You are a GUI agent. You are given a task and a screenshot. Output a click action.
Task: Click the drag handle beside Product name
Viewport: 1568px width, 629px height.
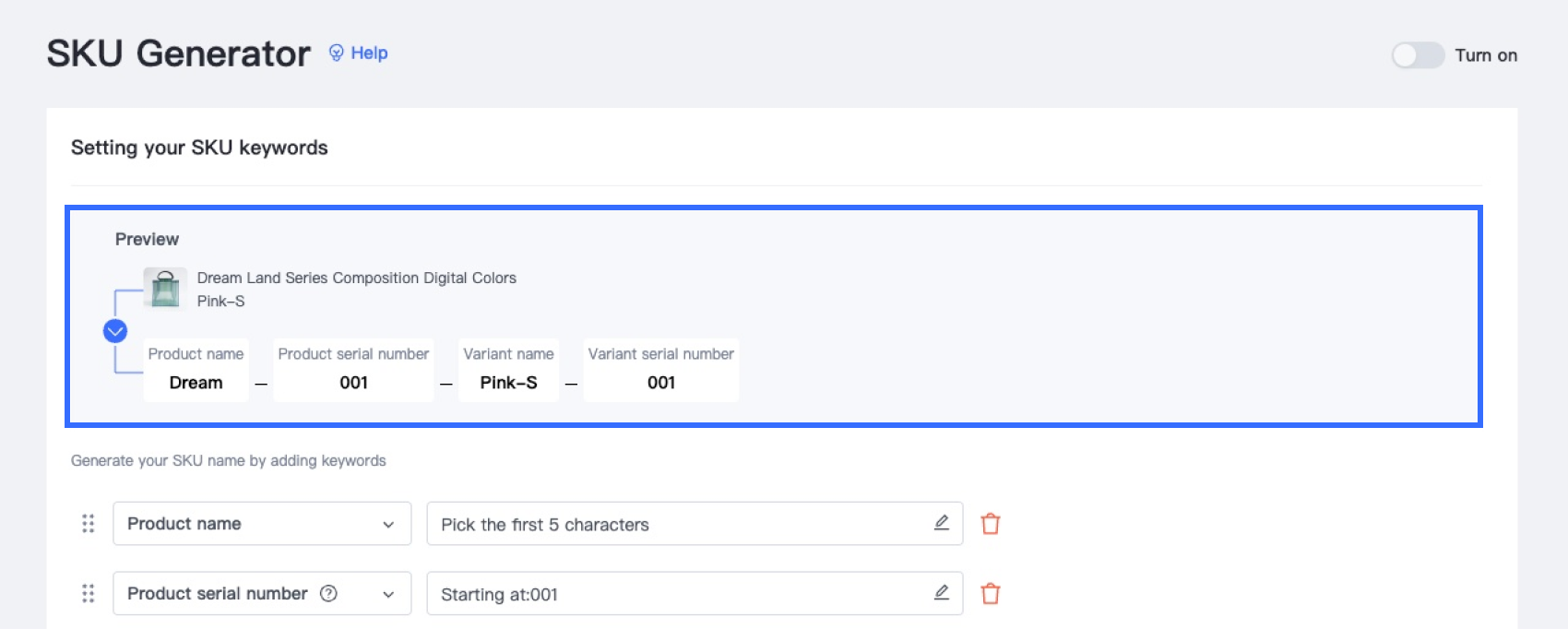pos(89,524)
